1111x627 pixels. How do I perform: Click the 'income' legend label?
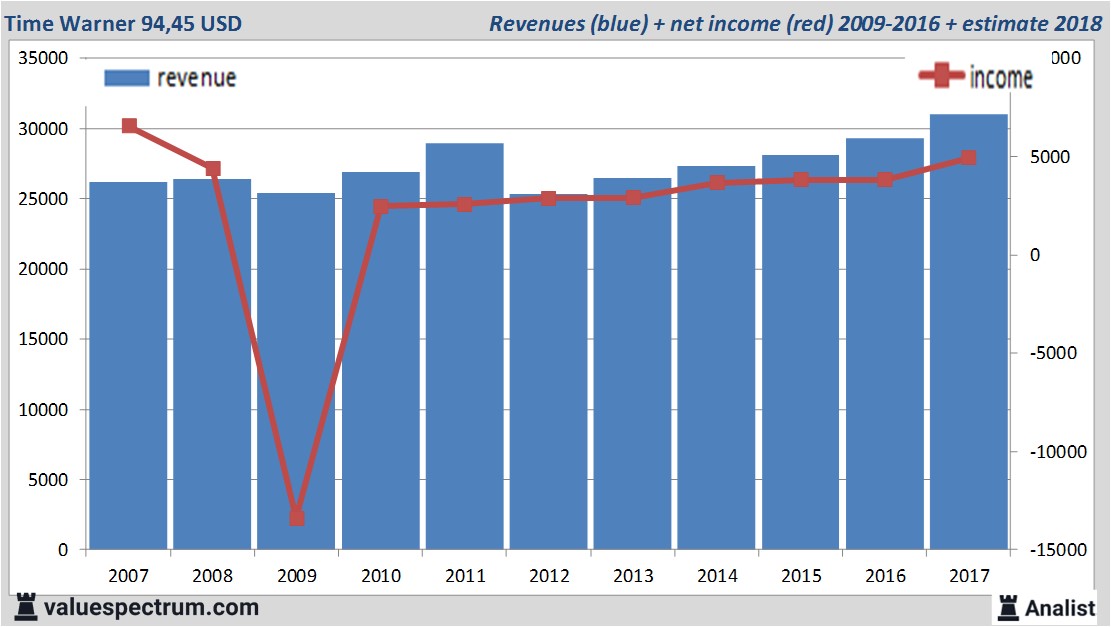pyautogui.click(x=1001, y=77)
